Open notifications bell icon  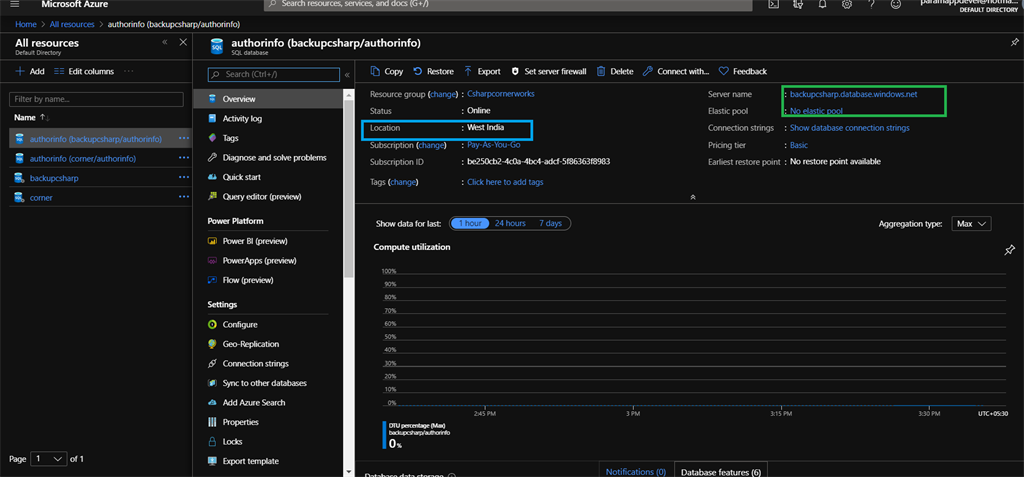pos(822,4)
